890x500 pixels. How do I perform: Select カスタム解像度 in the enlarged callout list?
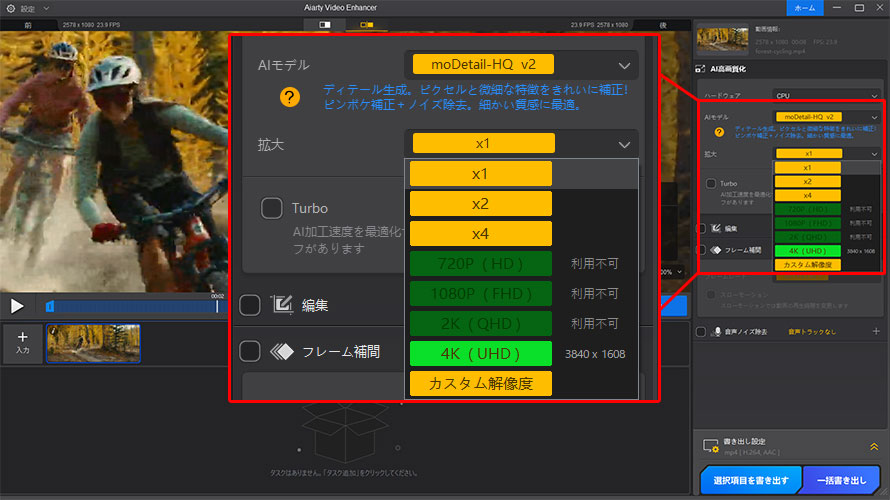(480, 384)
